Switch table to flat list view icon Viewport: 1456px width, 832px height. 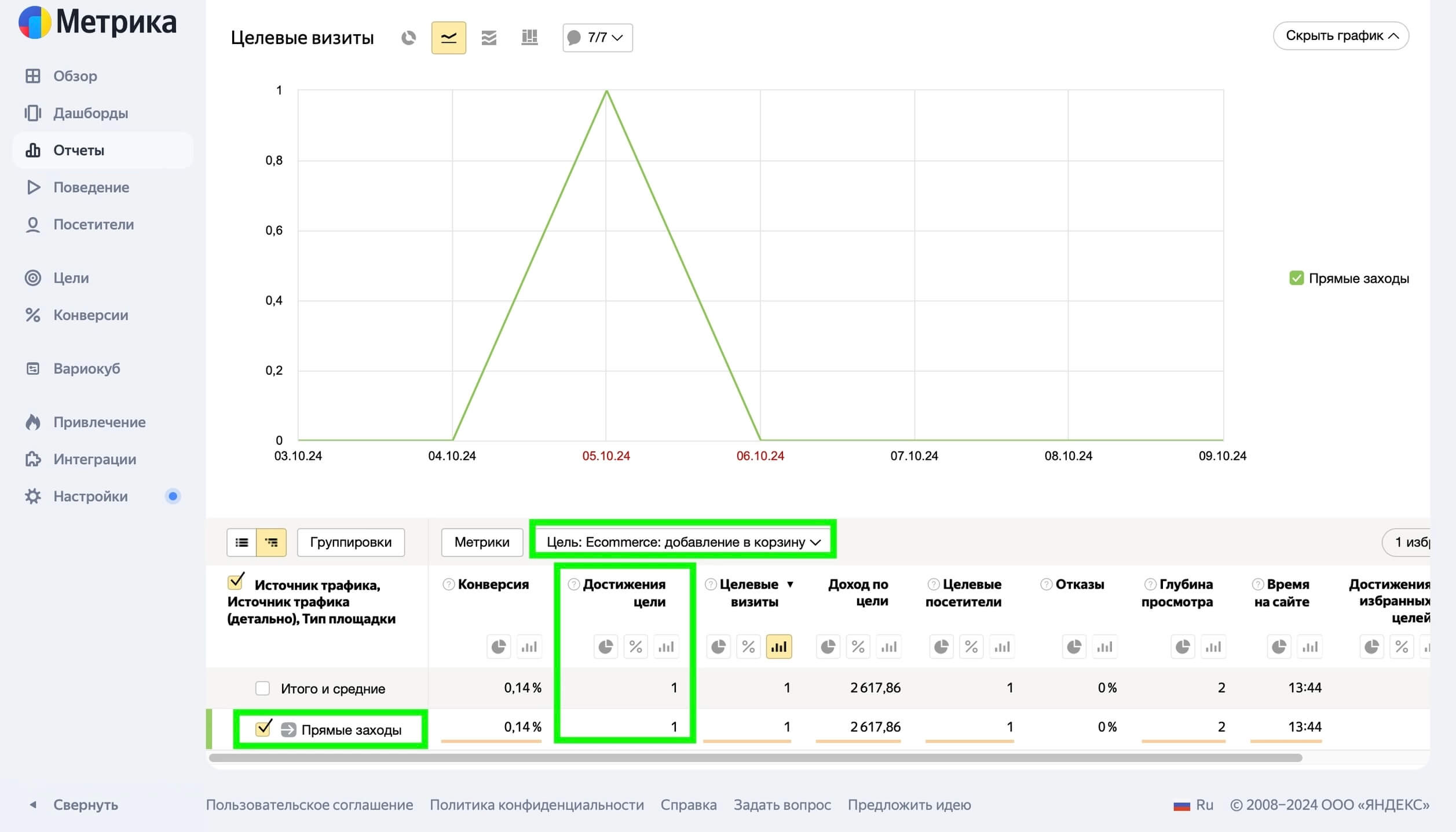click(242, 542)
